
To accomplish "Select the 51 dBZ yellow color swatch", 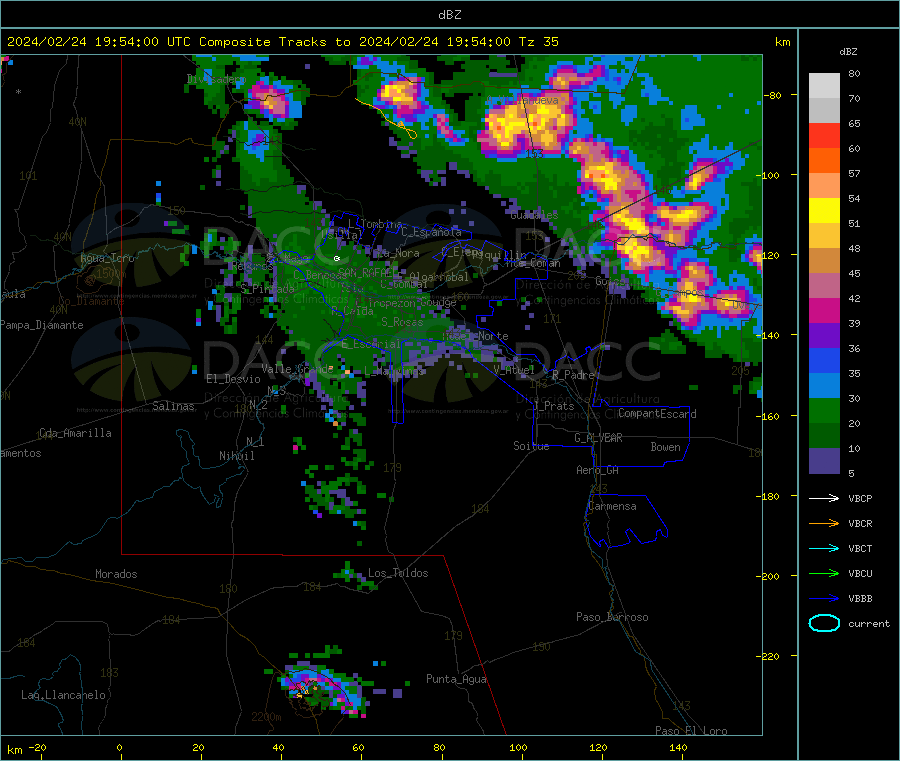I will (x=824, y=211).
